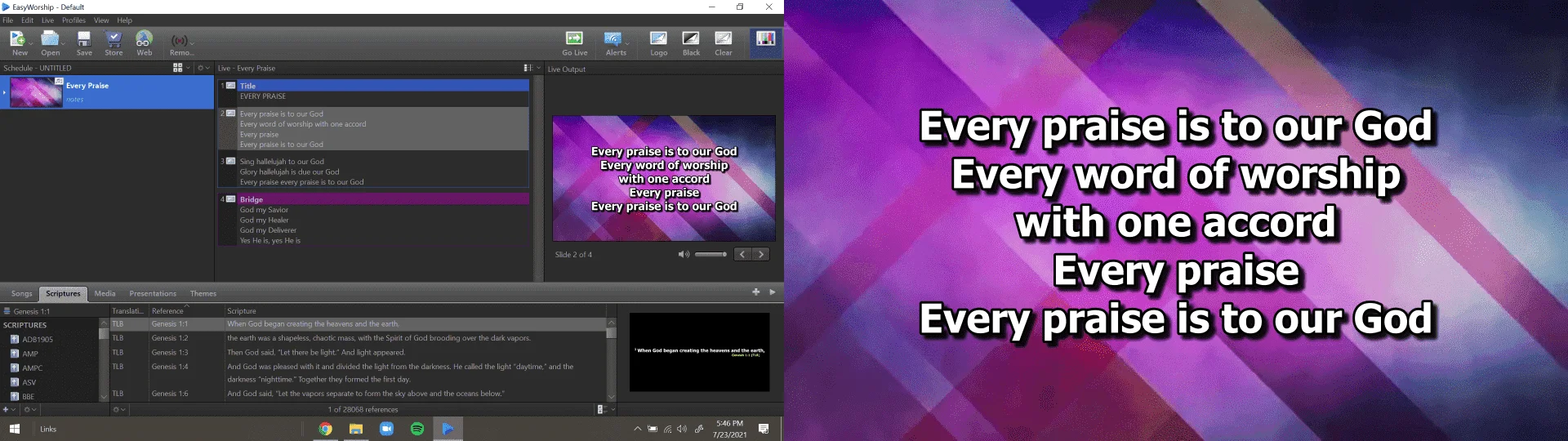Open the Store shopping cart icon
Screen dimensions: 1568x441
(114, 42)
